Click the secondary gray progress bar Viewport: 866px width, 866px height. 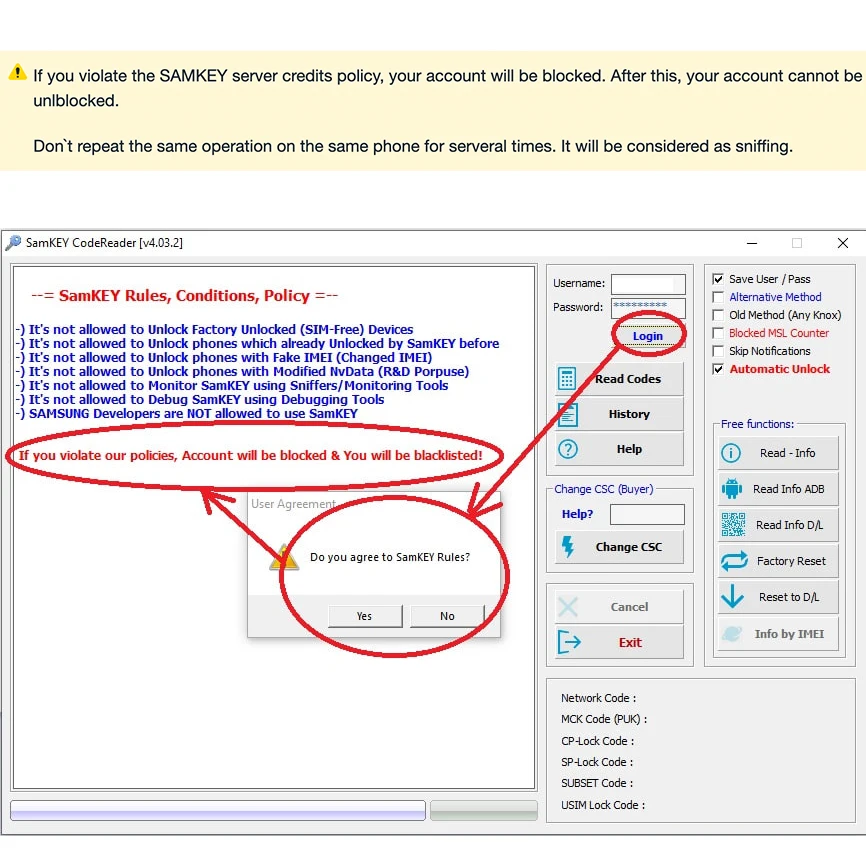pos(484,810)
